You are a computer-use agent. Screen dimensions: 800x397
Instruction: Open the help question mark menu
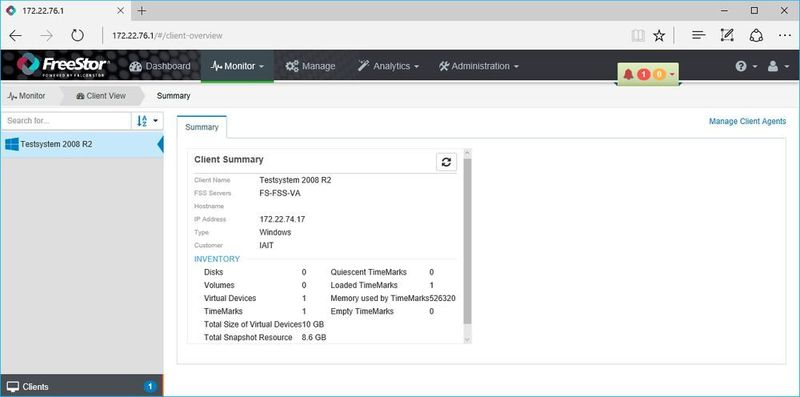(746, 66)
